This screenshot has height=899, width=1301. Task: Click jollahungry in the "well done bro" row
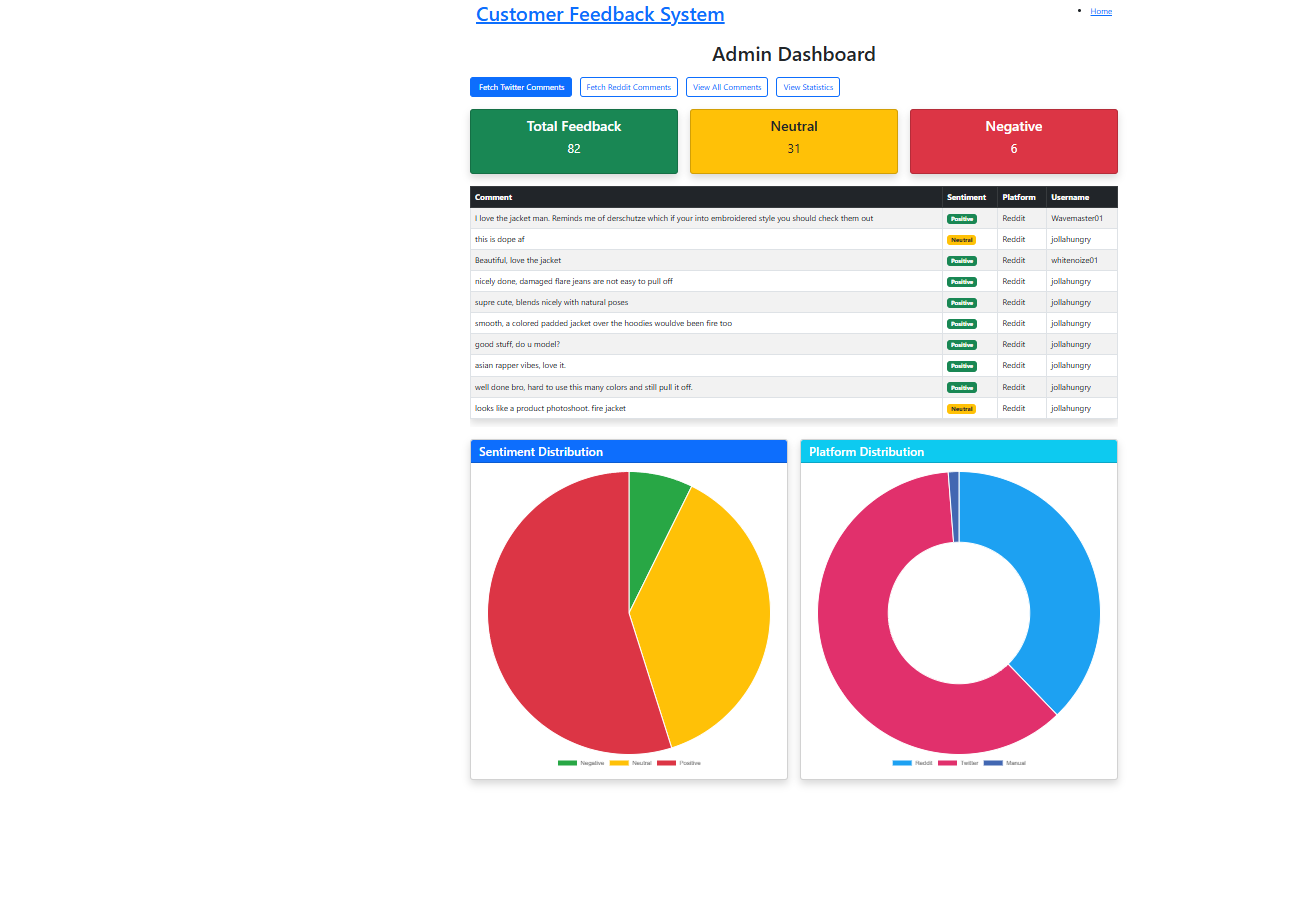pyautogui.click(x=1071, y=387)
